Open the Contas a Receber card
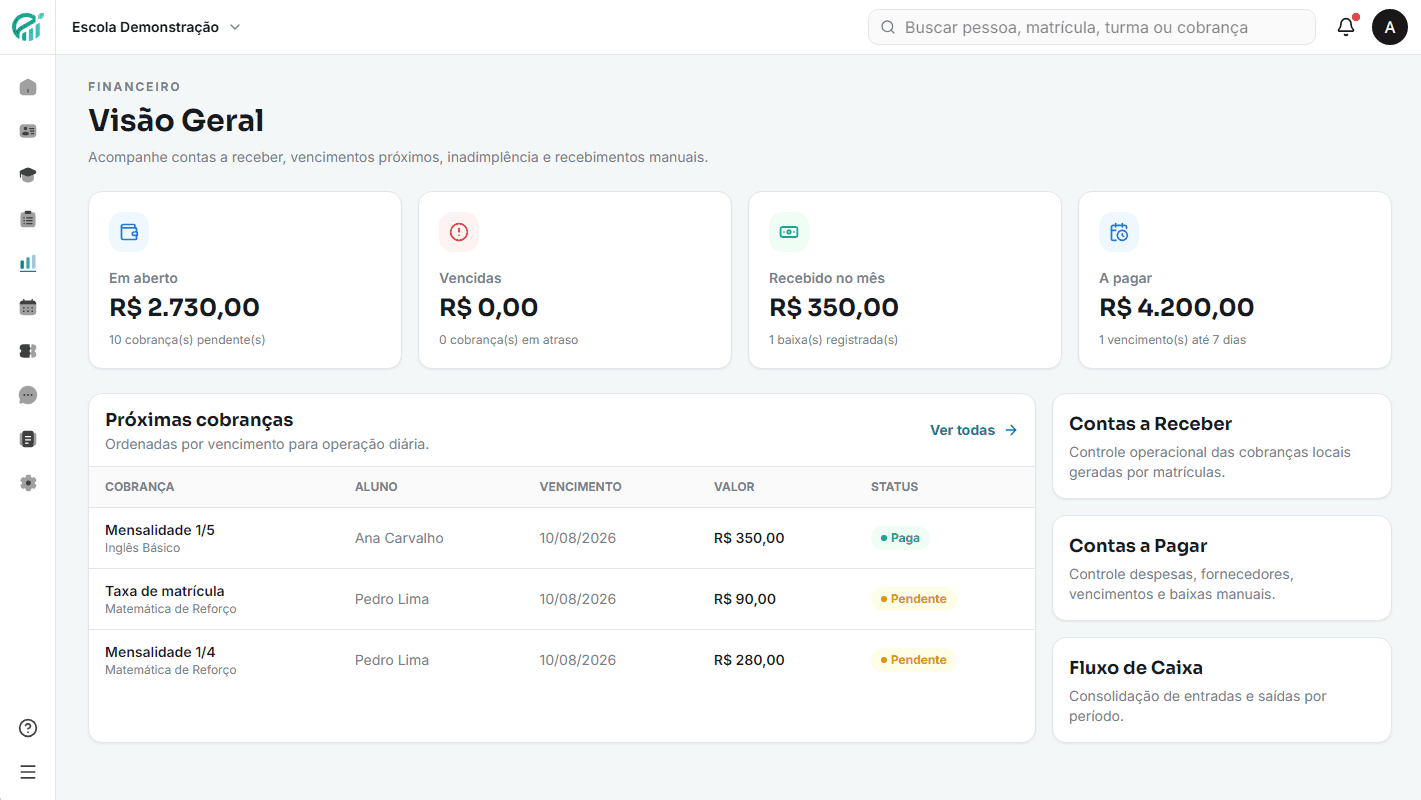 coord(1222,446)
